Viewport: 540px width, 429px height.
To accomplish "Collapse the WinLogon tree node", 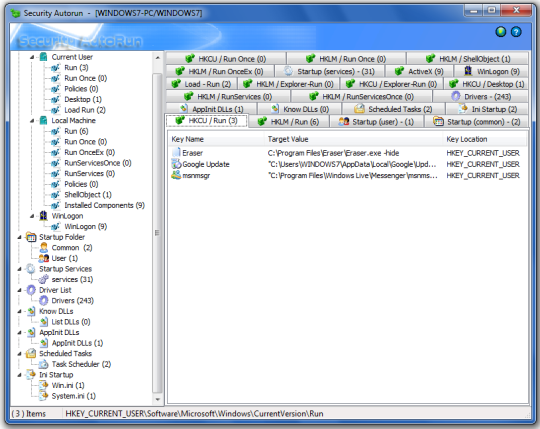I will [32, 216].
